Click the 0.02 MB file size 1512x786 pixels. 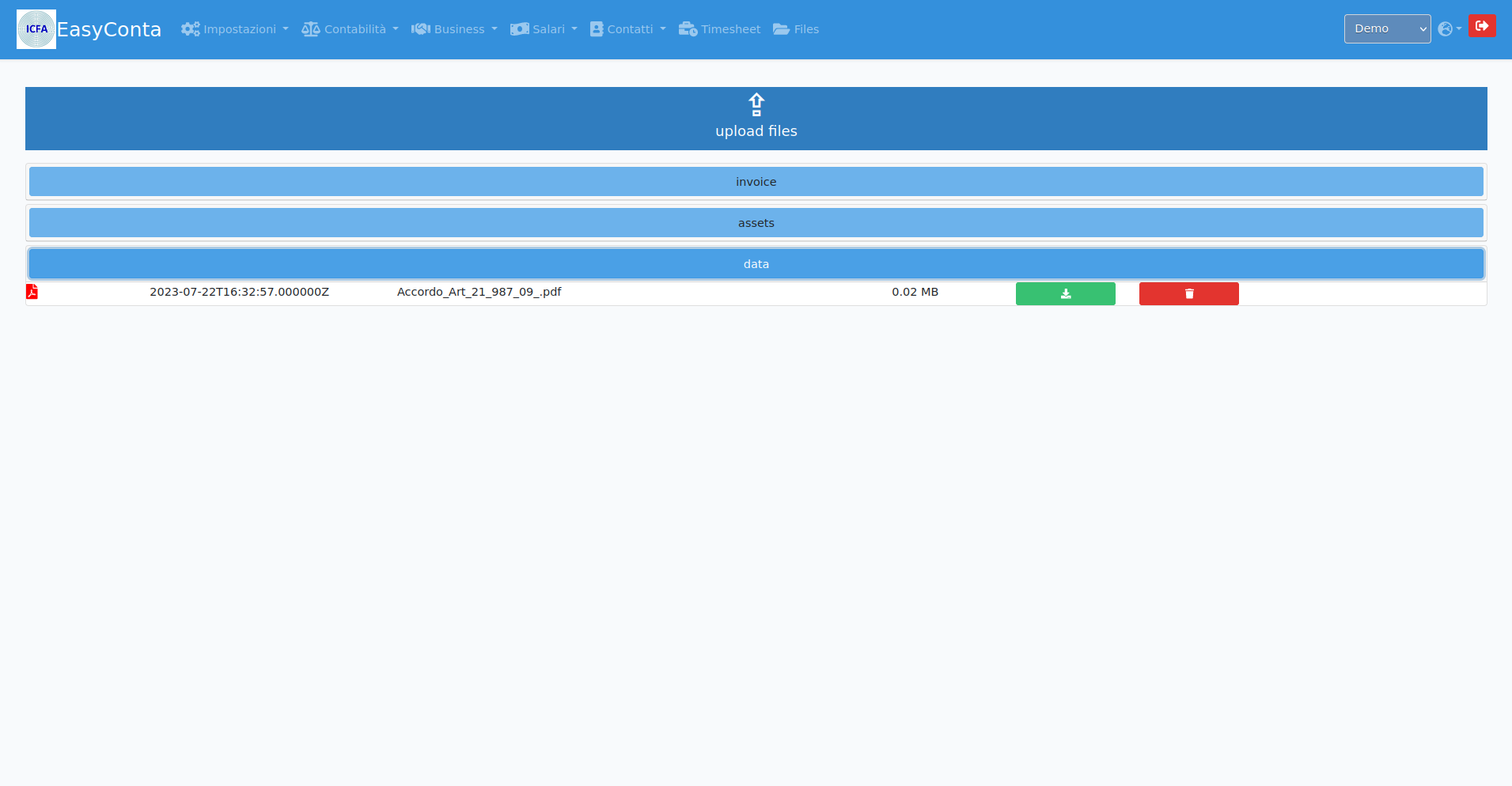click(915, 292)
